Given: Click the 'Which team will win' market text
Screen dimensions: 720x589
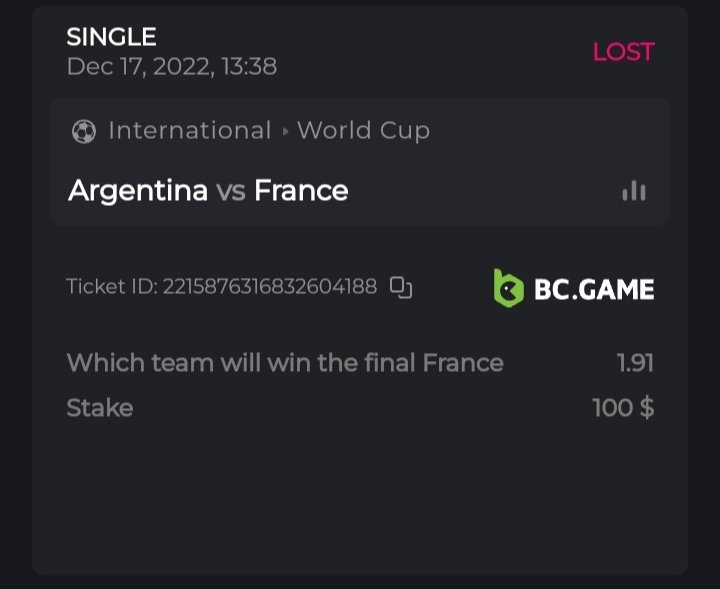Looking at the screenshot, I should [x=284, y=362].
